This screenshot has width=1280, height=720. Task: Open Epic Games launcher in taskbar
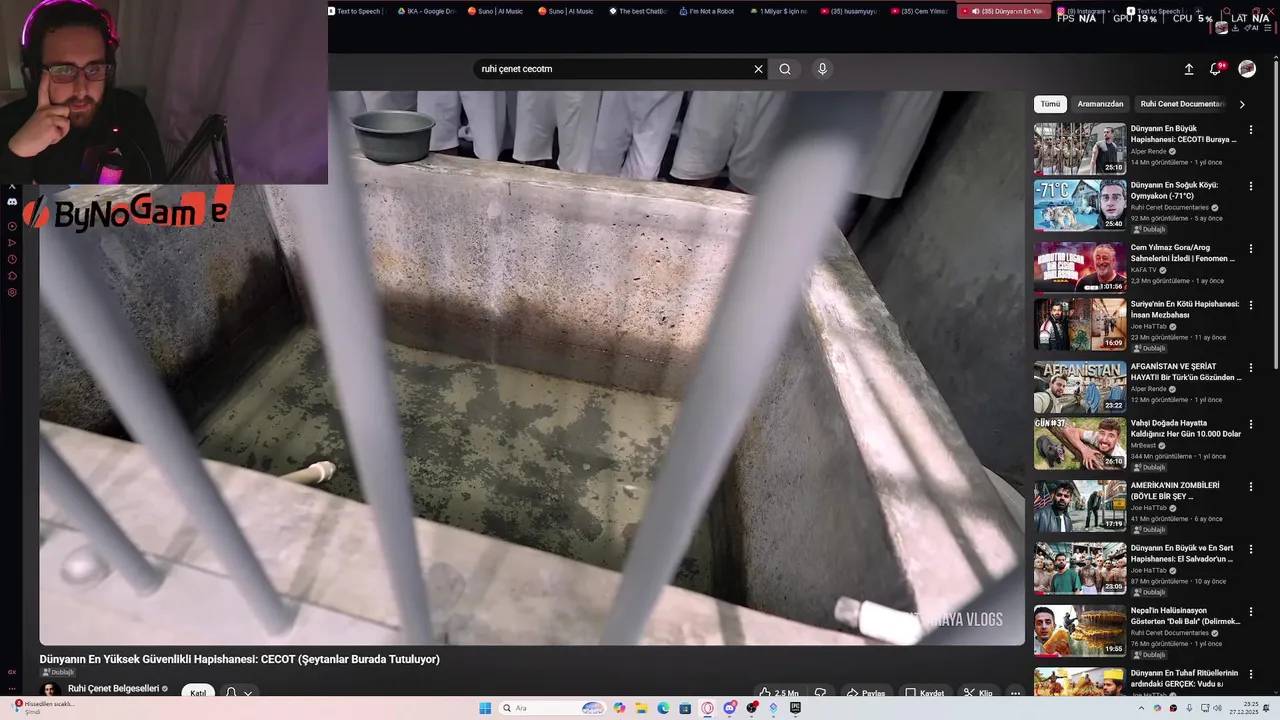click(x=795, y=708)
